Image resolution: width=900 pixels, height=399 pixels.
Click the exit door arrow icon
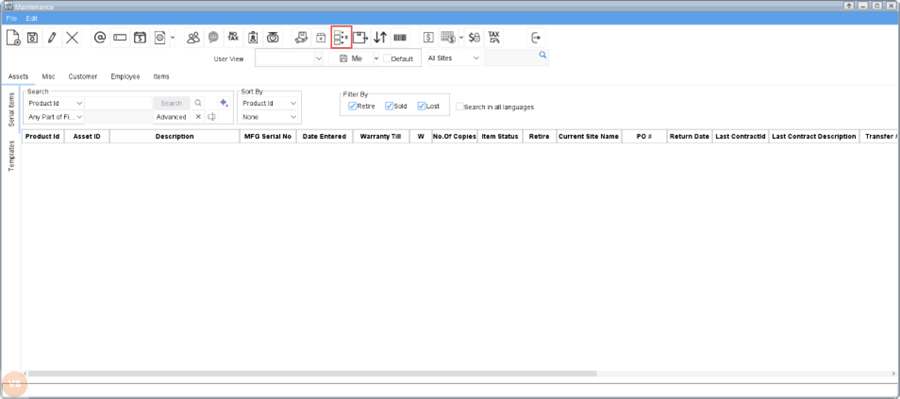tap(536, 38)
